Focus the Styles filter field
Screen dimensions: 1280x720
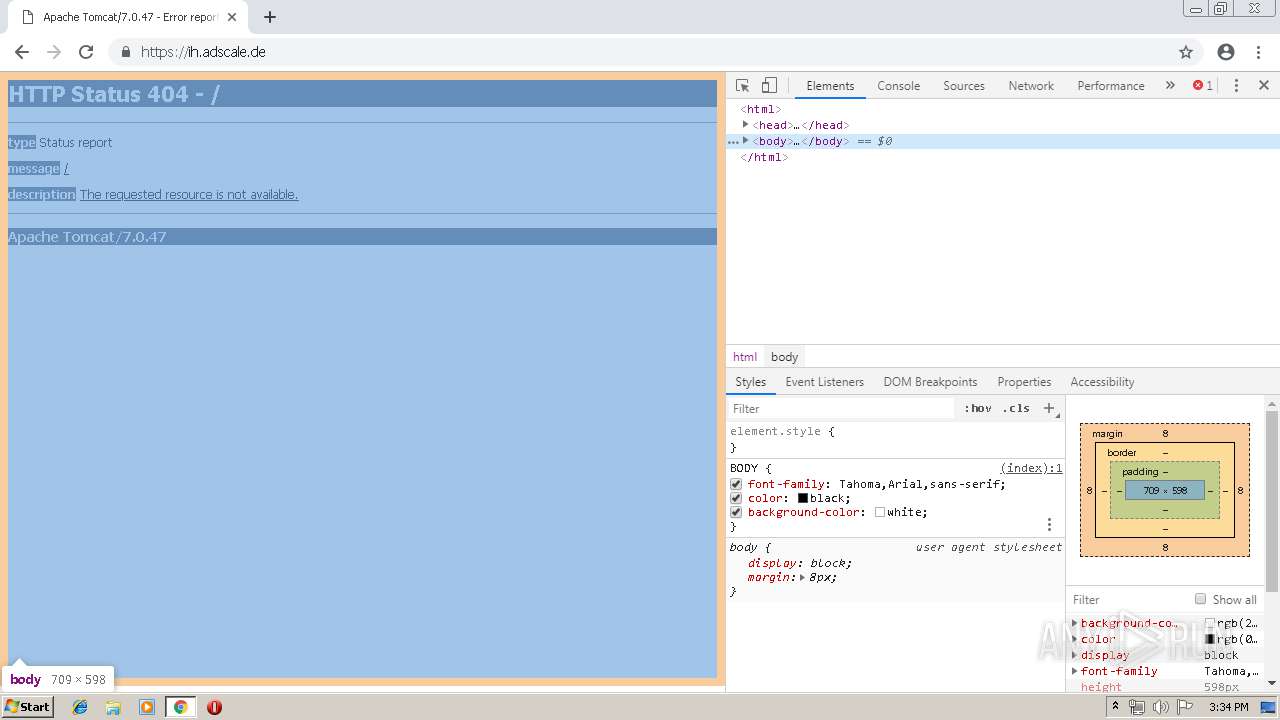tap(840, 408)
